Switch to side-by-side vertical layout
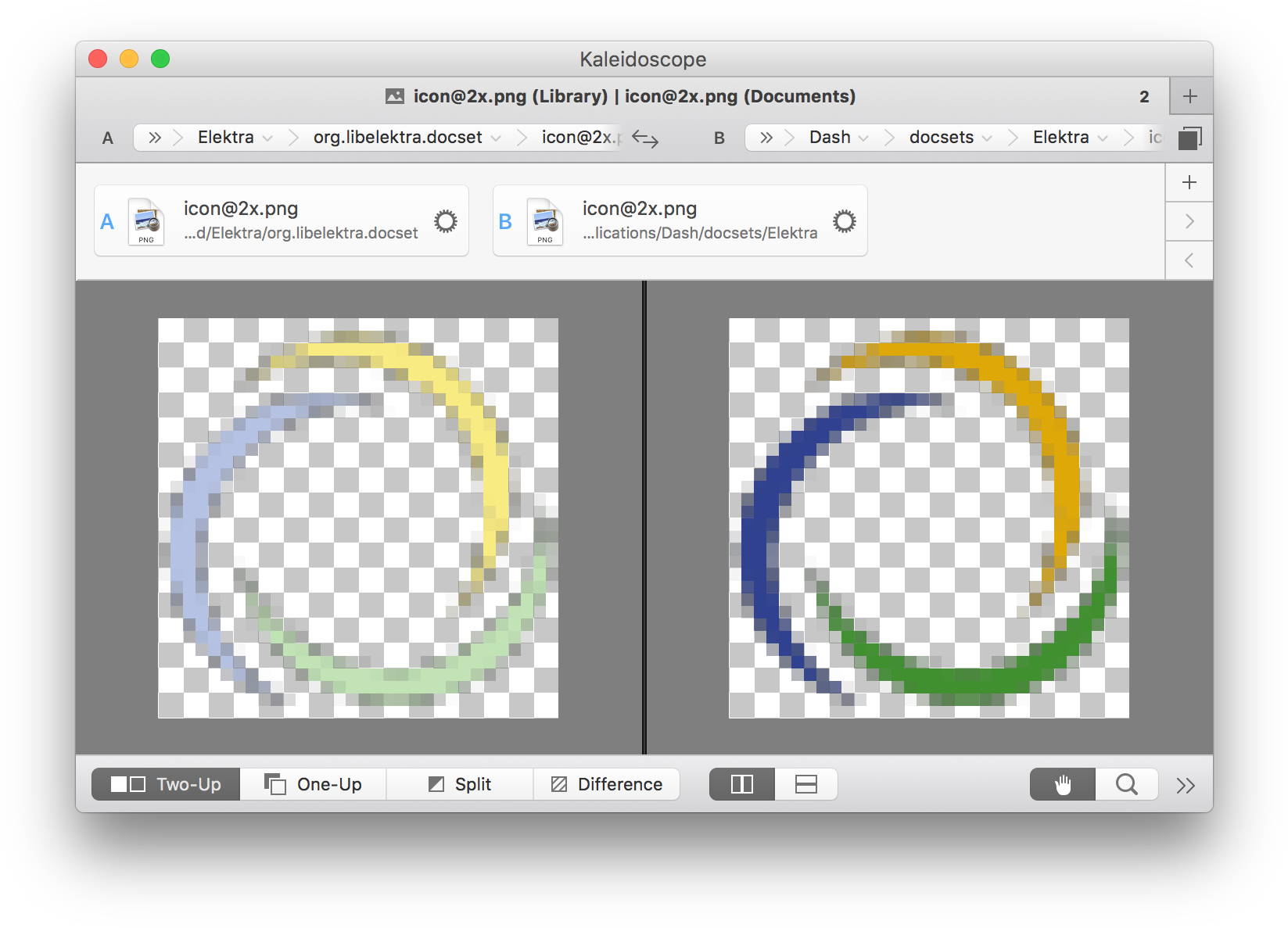The width and height of the screenshot is (1288, 928). pos(741,784)
